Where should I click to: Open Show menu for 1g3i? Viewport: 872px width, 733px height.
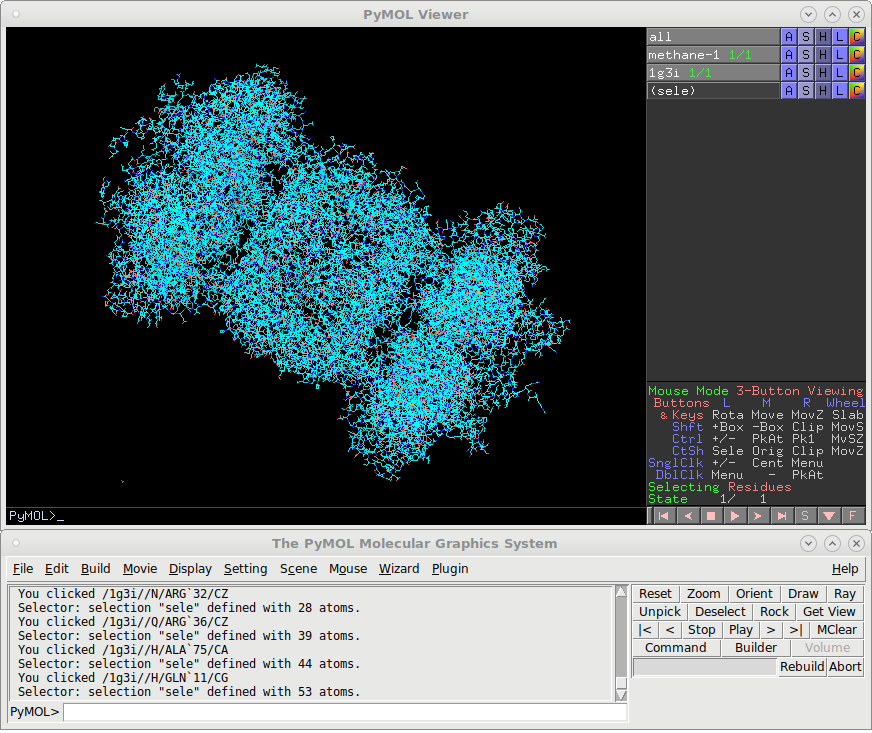point(806,72)
